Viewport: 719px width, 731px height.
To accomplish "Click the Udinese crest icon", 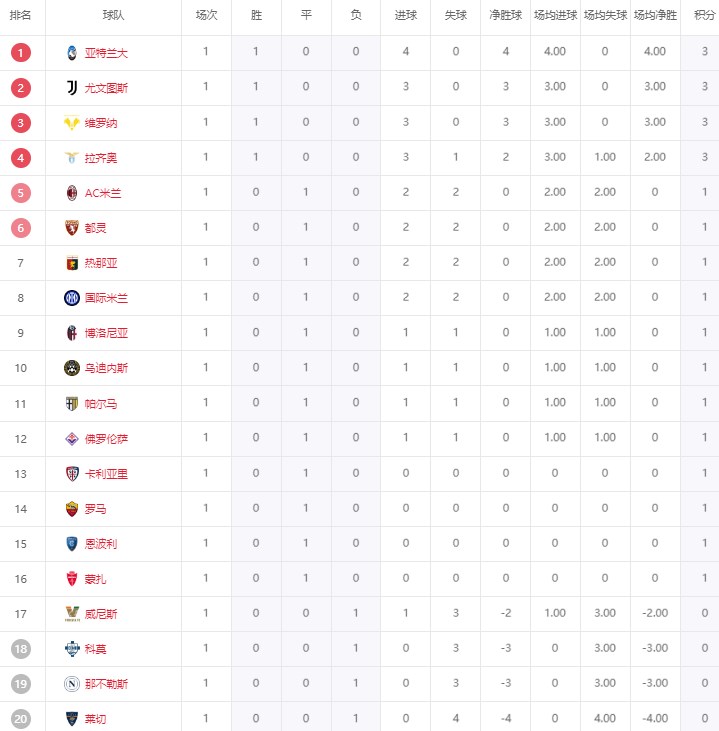I will pyautogui.click(x=71, y=368).
